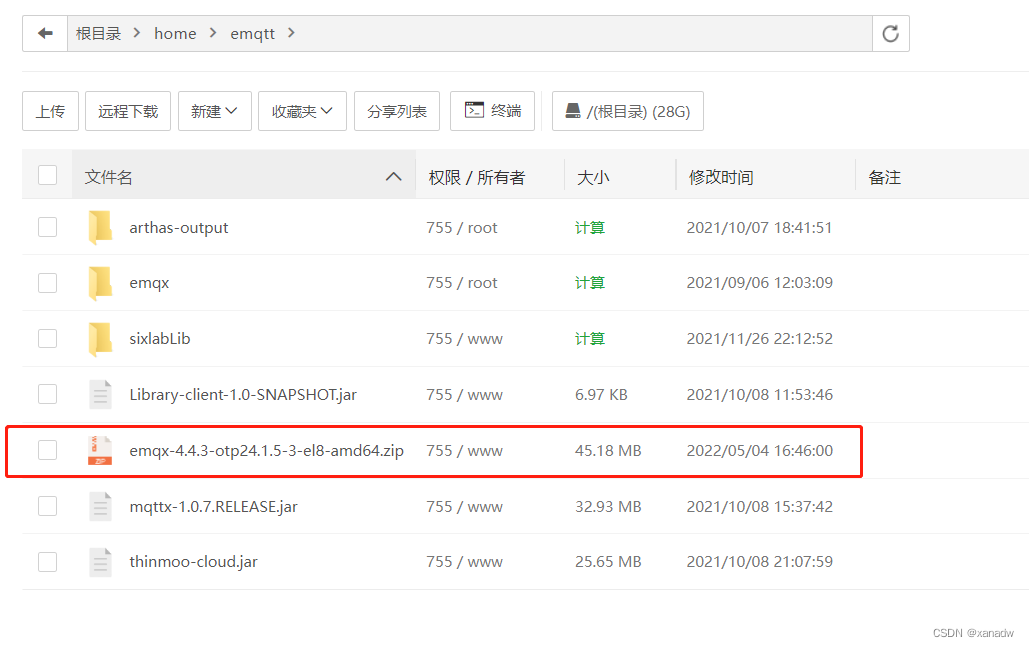Click the emqx zip archive file icon
Image resolution: width=1029 pixels, height=647 pixels.
click(x=100, y=451)
